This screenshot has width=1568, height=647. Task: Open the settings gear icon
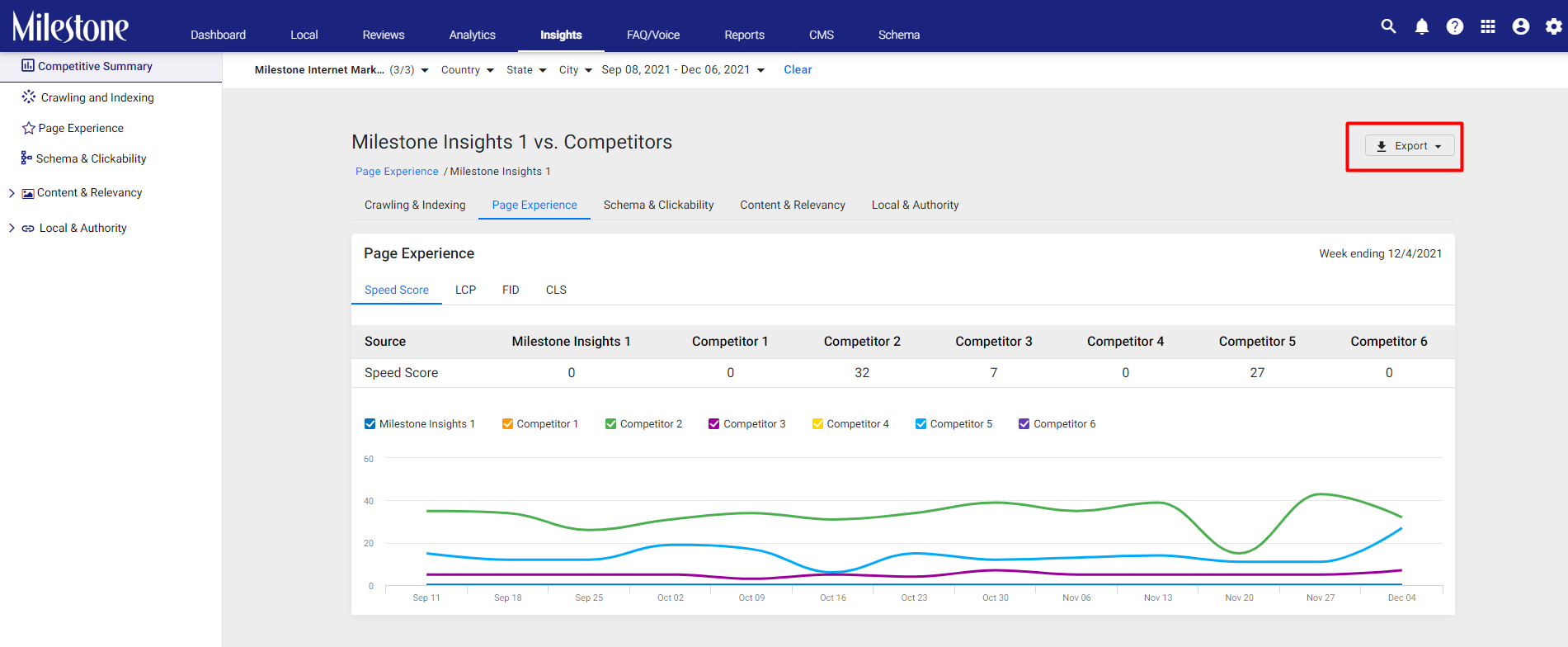(1554, 26)
